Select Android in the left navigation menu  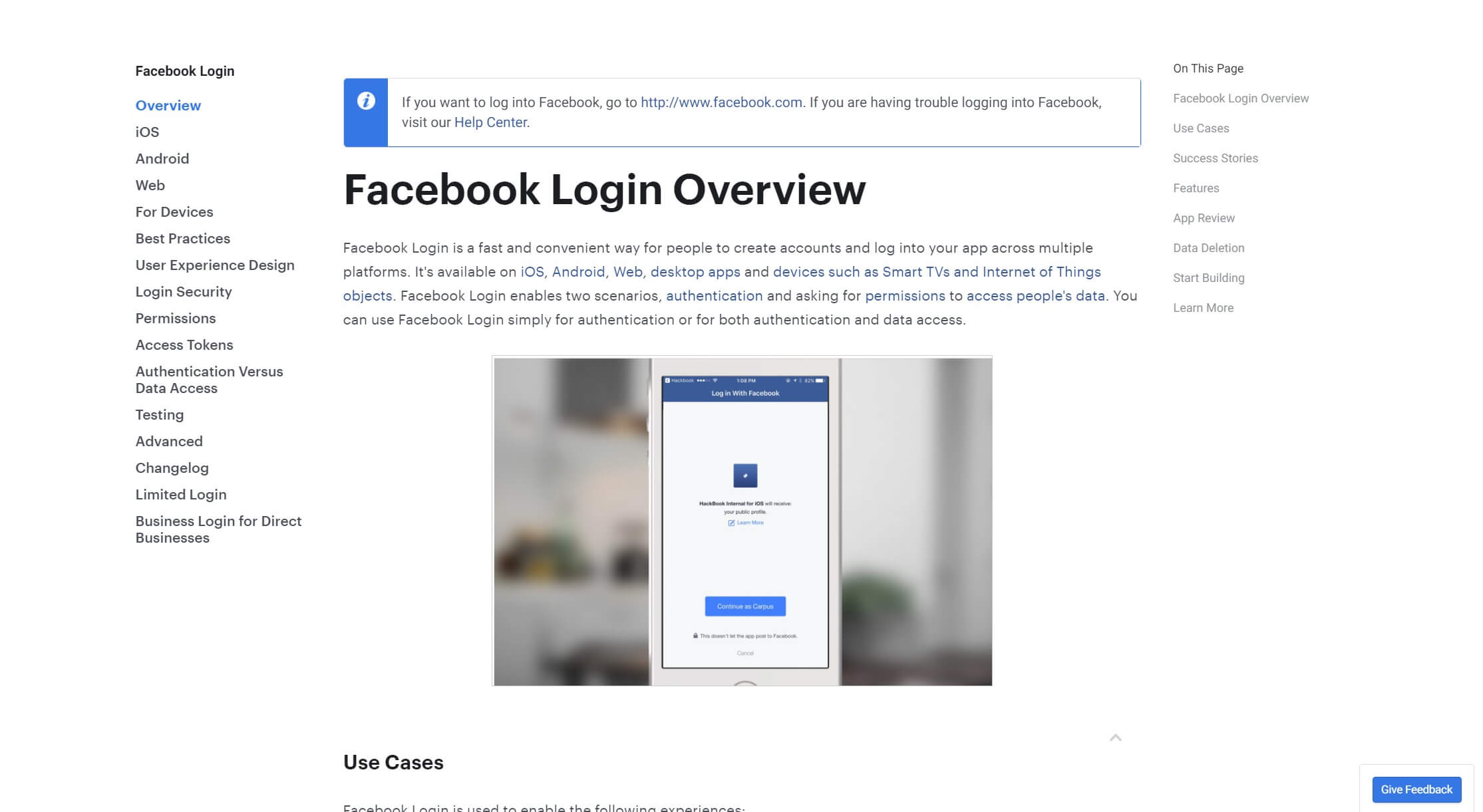[x=162, y=158]
